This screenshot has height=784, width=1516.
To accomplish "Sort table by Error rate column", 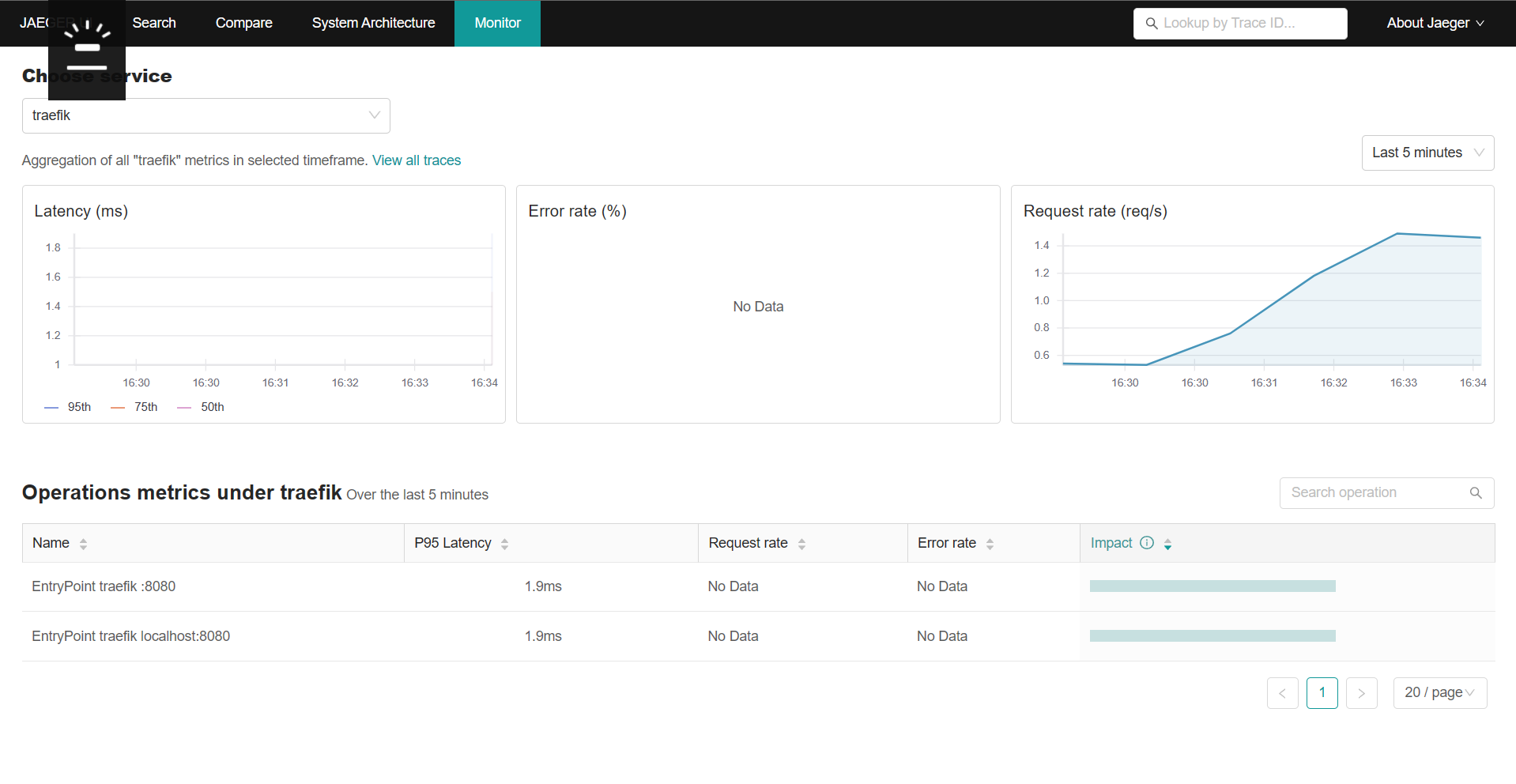I will pyautogui.click(x=990, y=544).
